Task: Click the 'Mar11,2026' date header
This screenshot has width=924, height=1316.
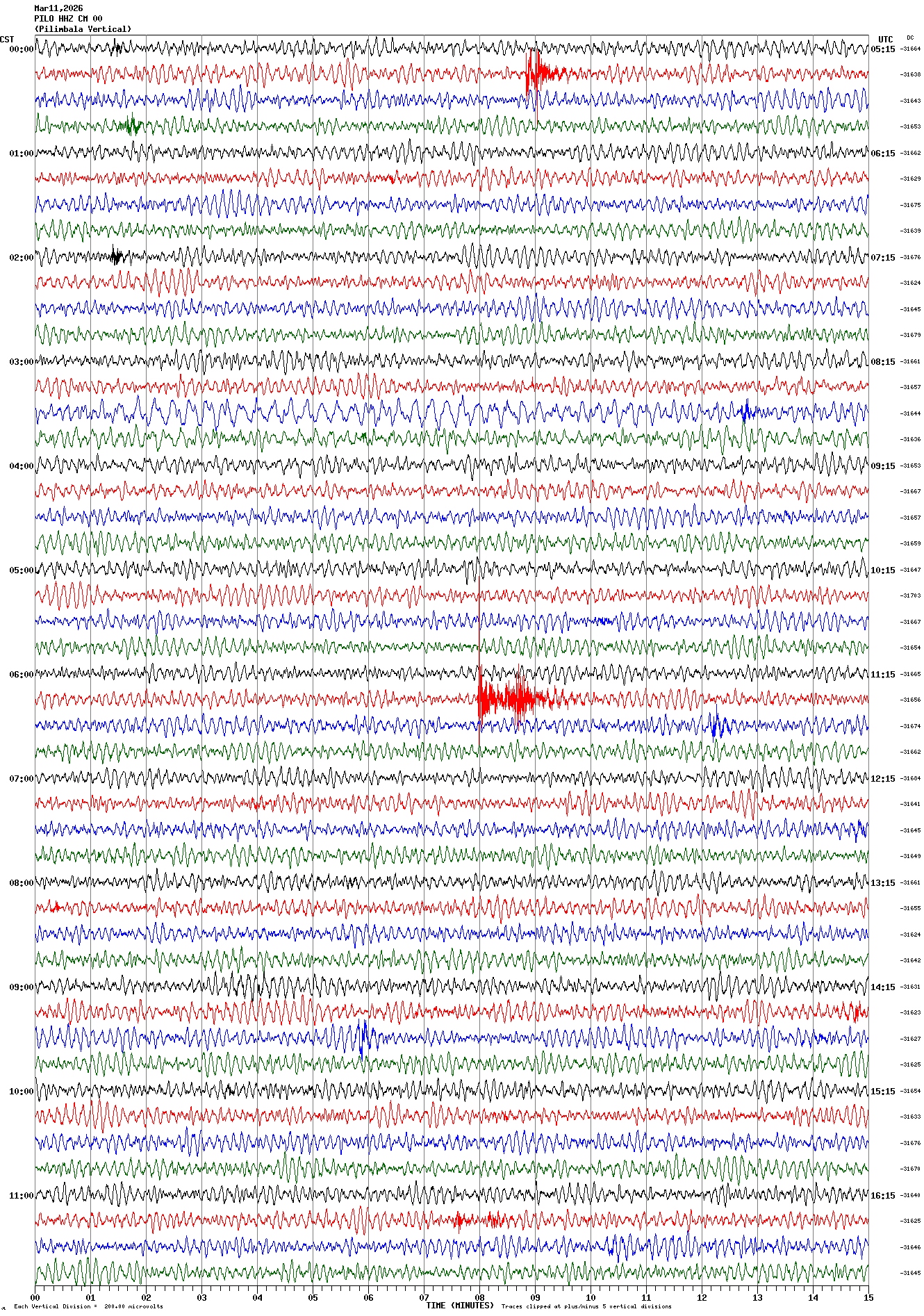Action: coord(58,8)
